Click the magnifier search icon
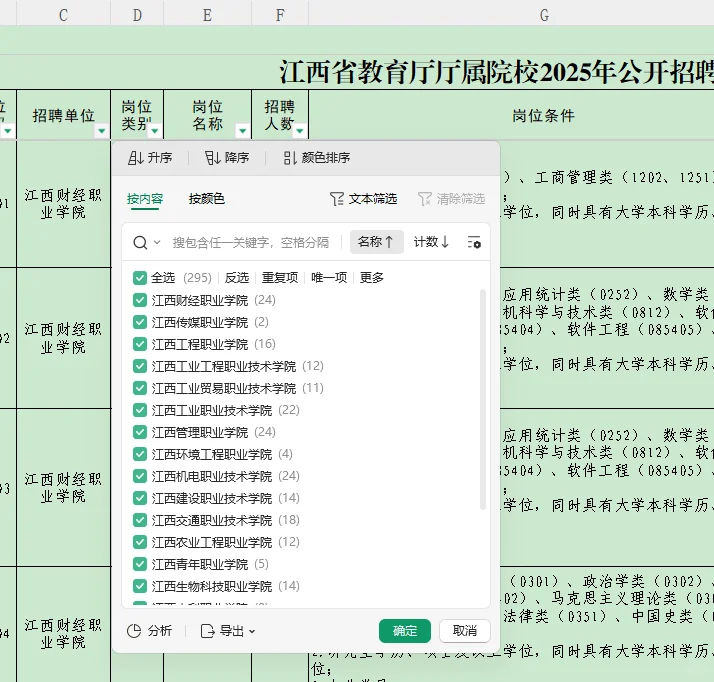The image size is (714, 682). click(x=140, y=242)
